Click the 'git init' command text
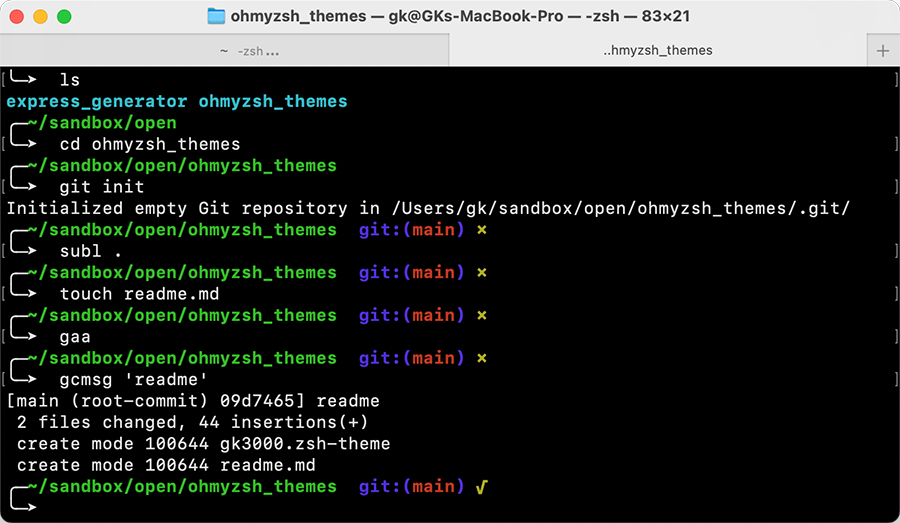This screenshot has height=523, width=900. coord(102,187)
